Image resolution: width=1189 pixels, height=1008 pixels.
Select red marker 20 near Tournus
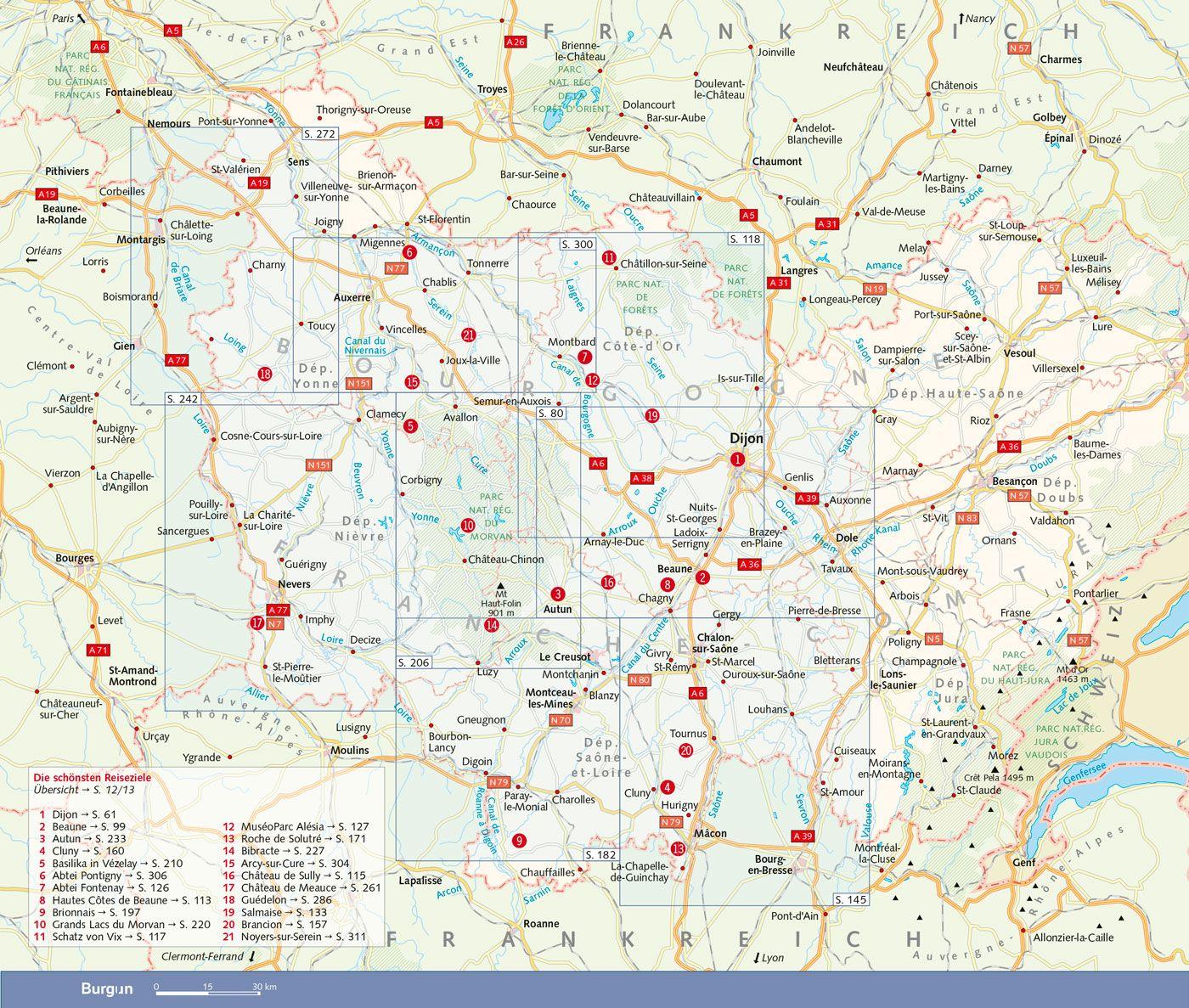[686, 750]
